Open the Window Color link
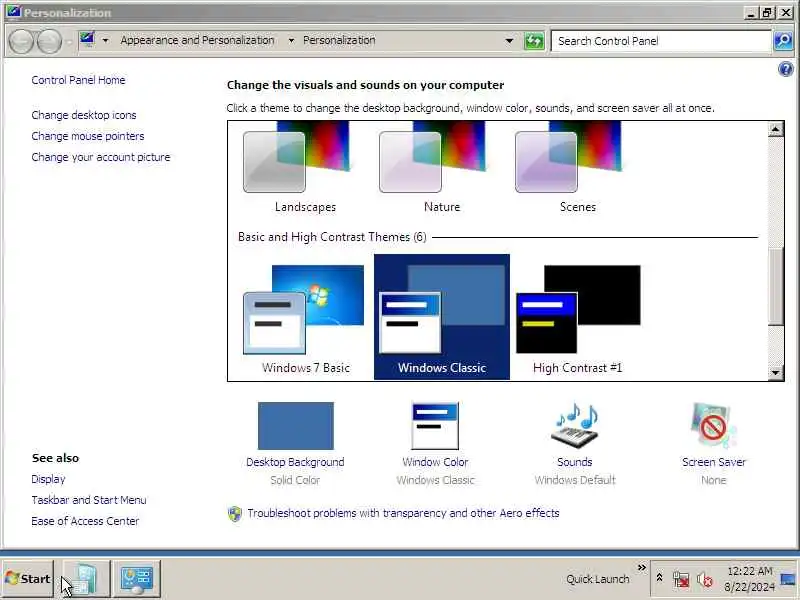Viewport: 800px width, 600px height. [x=435, y=462]
